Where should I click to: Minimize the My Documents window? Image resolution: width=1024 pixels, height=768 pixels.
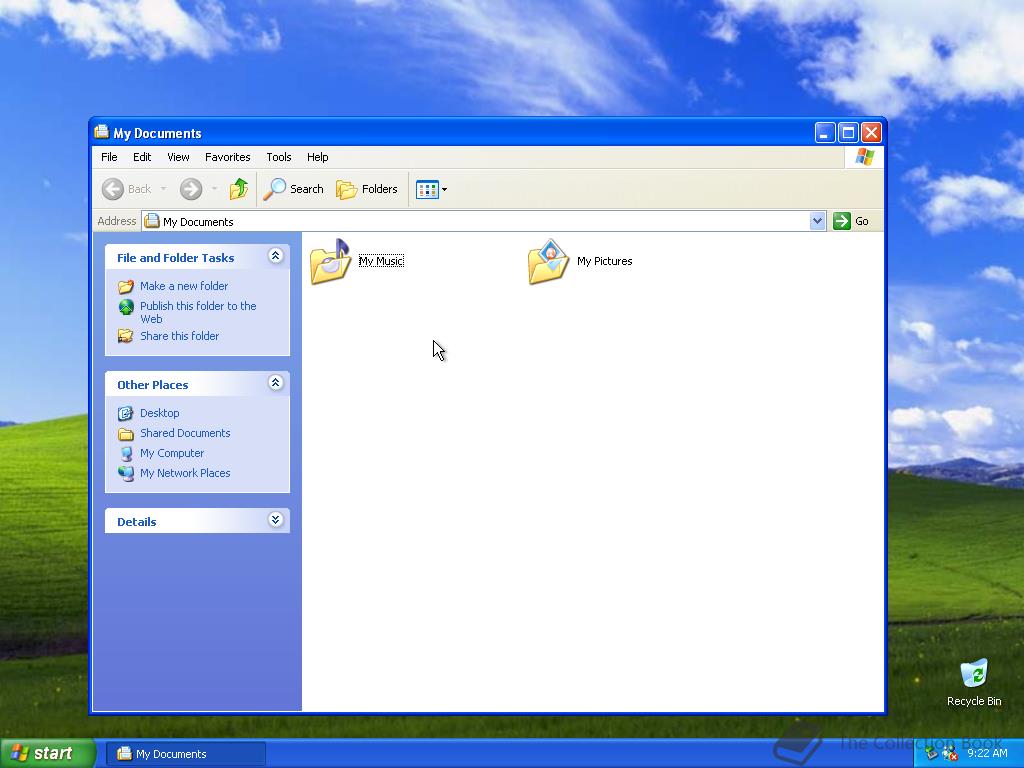(x=825, y=133)
